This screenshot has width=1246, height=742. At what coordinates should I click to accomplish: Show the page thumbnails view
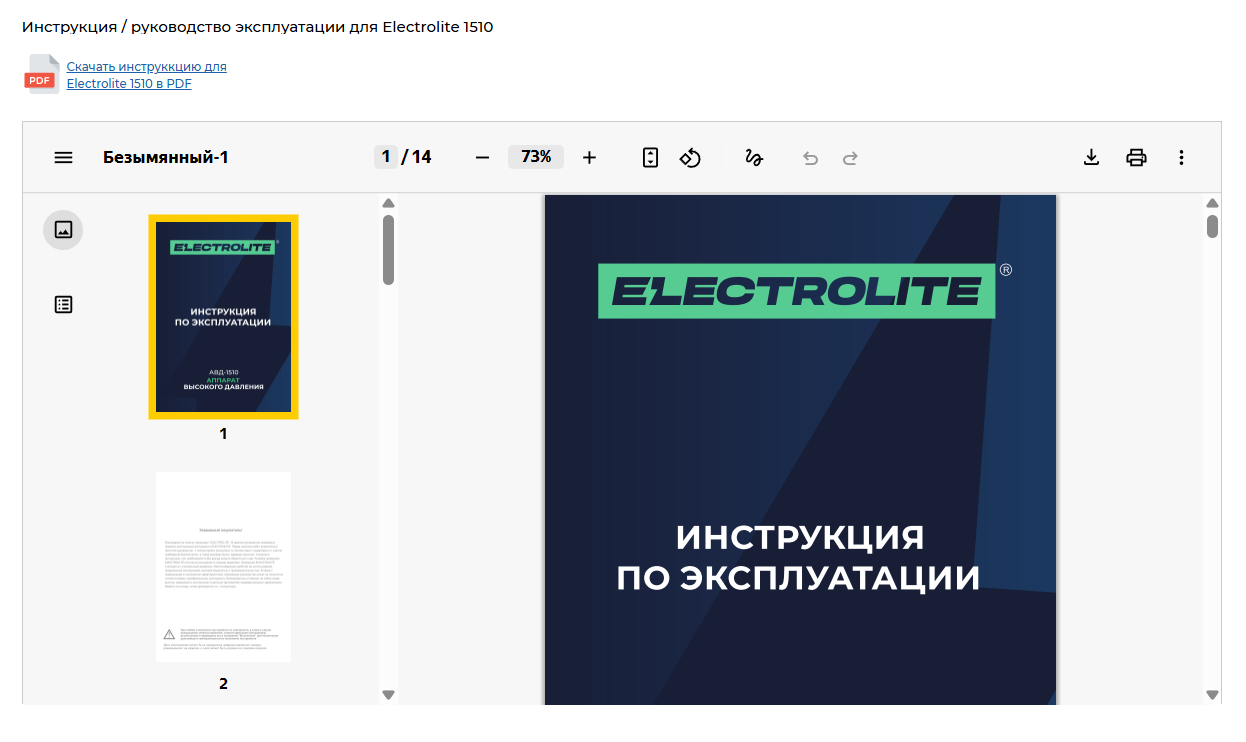[x=63, y=230]
